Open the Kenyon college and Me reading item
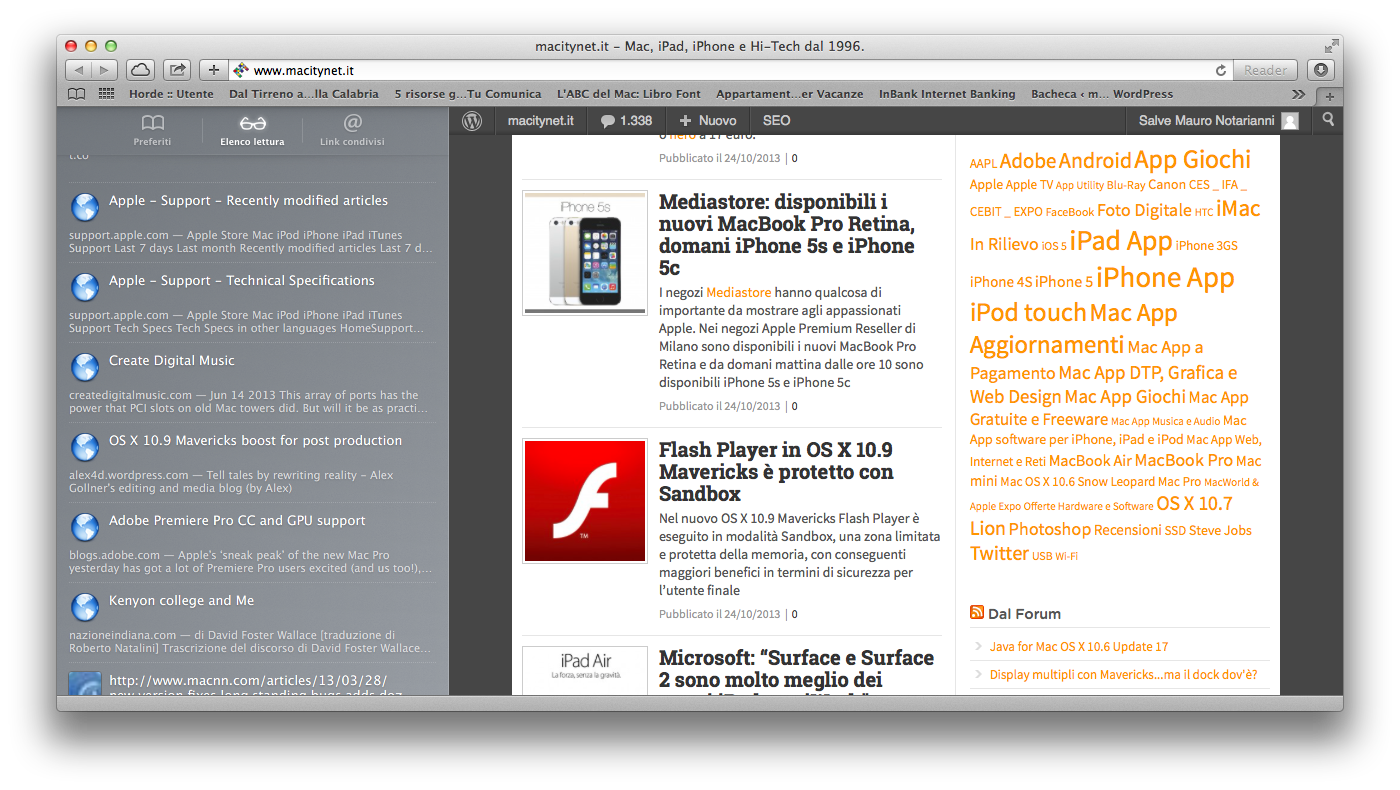The width and height of the screenshot is (1400, 790). tap(252, 622)
